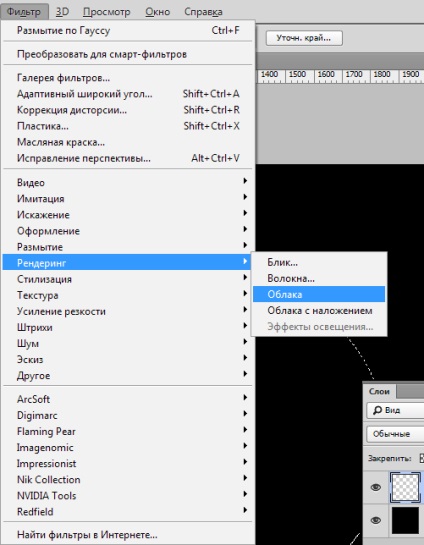This screenshot has width=424, height=545.
Task: Expand the Искажение submenu
Action: coord(128,215)
